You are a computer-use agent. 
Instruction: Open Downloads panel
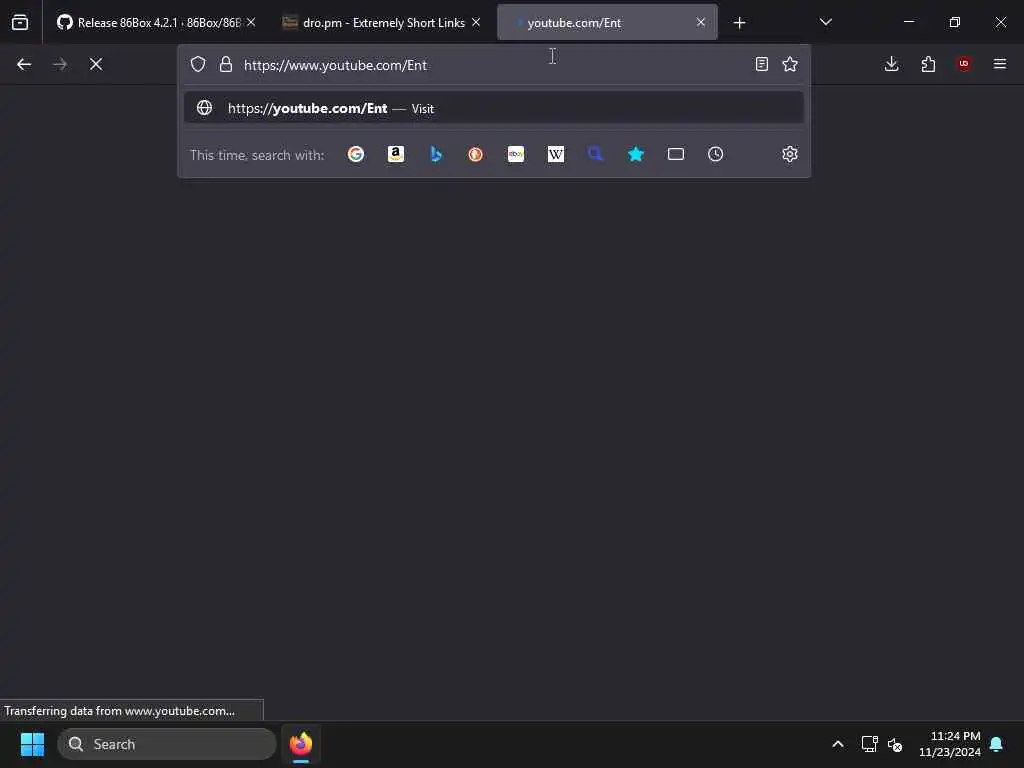tap(891, 64)
